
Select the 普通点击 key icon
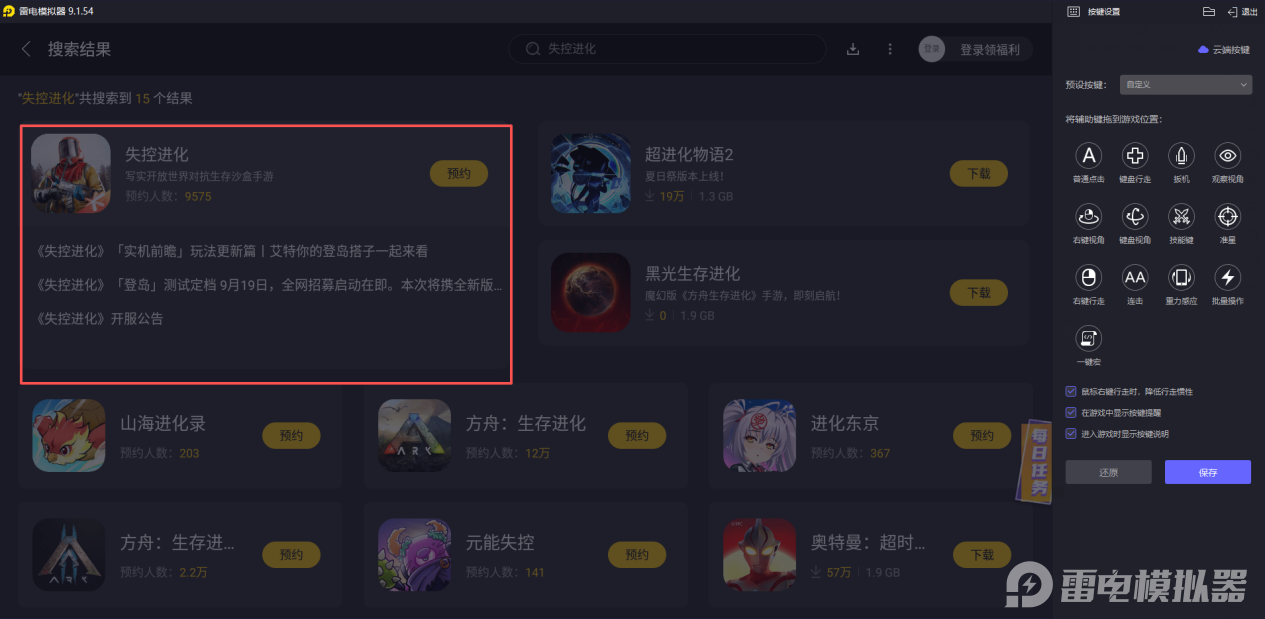pyautogui.click(x=1088, y=155)
